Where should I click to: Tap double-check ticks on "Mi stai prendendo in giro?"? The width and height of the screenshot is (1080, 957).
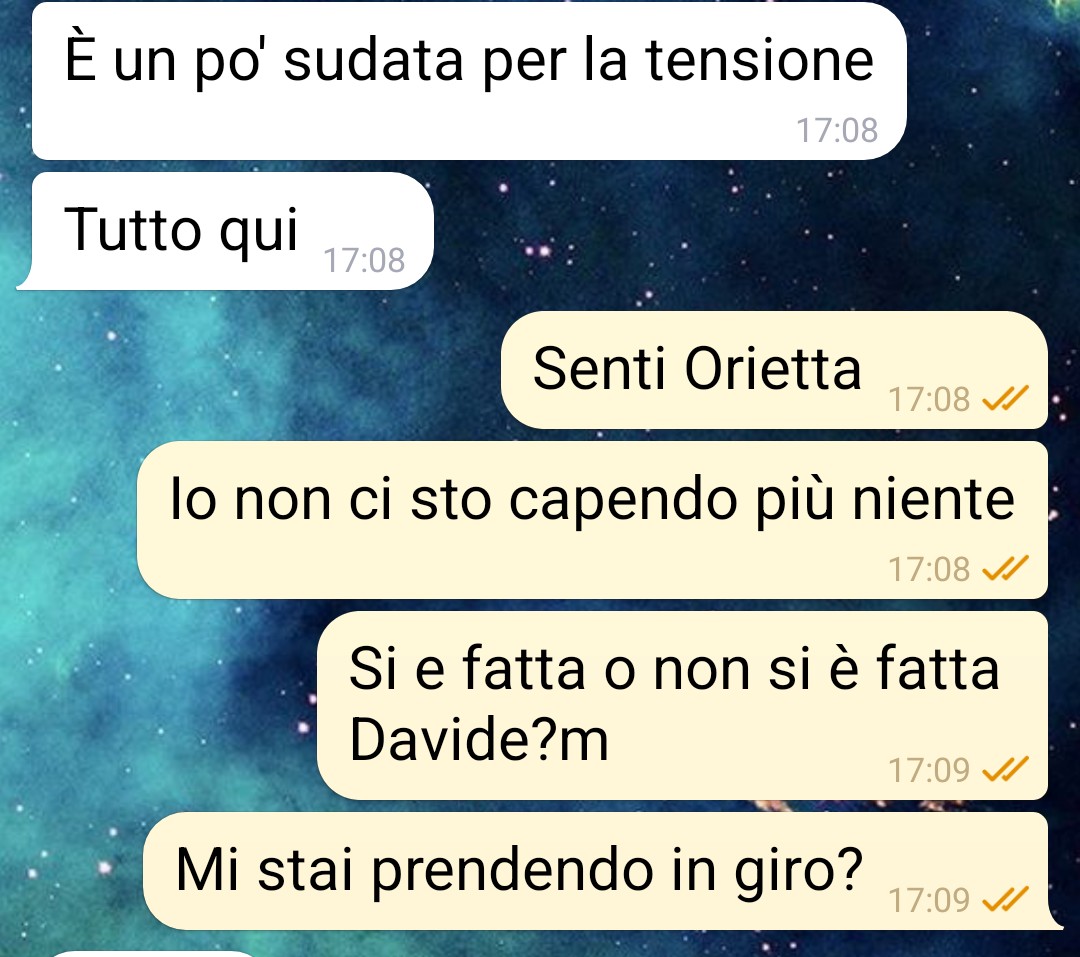(1005, 898)
